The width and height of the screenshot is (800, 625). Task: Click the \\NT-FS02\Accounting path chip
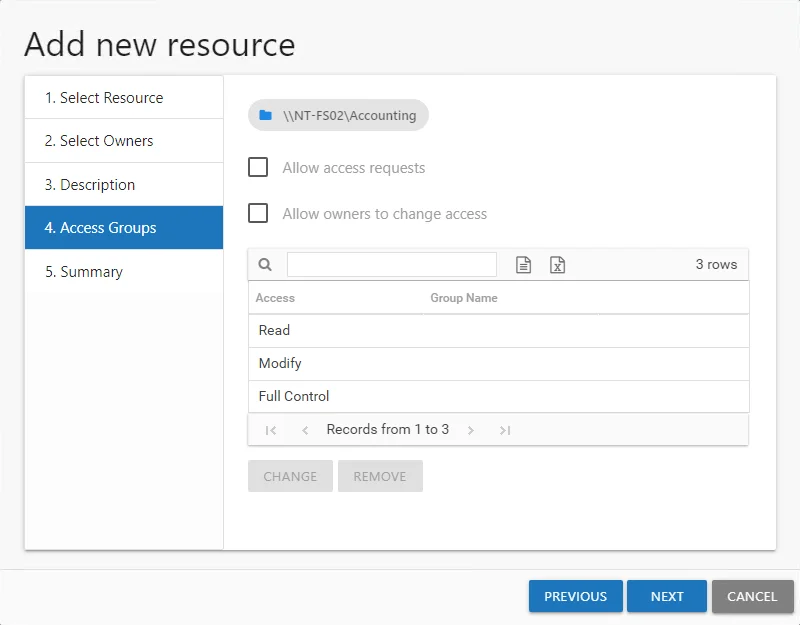(338, 115)
